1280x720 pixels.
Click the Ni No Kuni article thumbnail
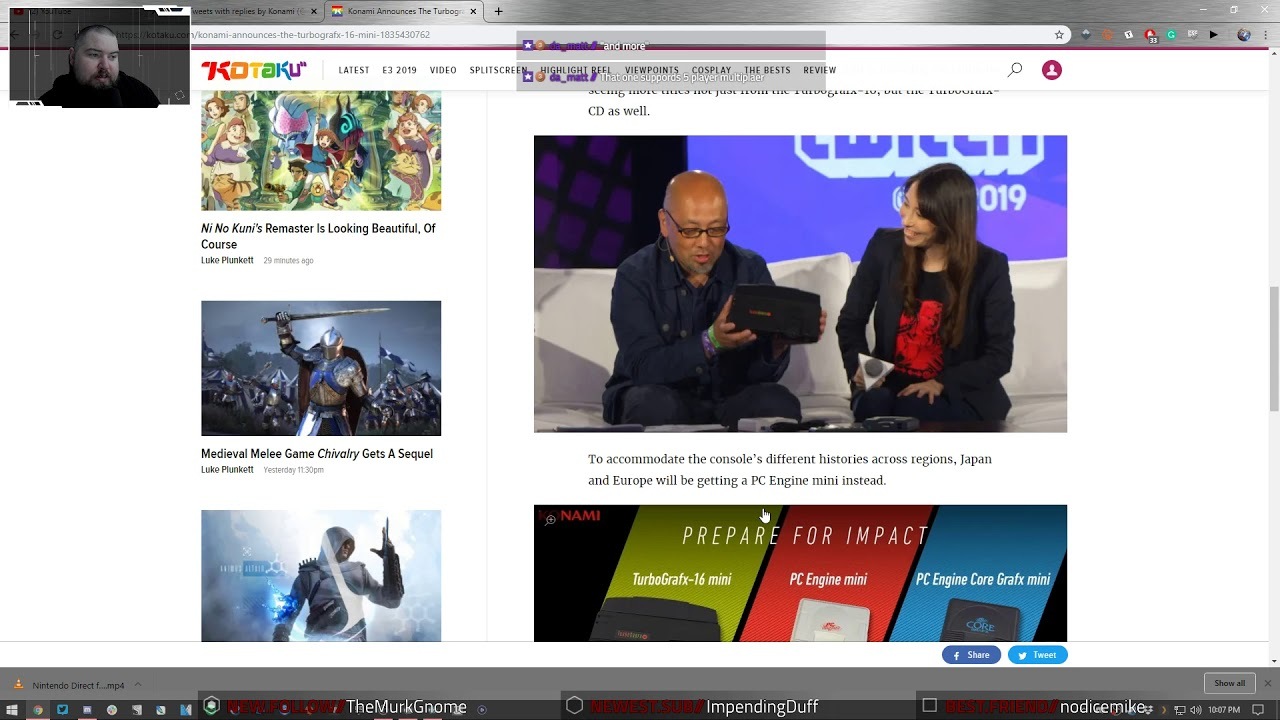pos(321,150)
